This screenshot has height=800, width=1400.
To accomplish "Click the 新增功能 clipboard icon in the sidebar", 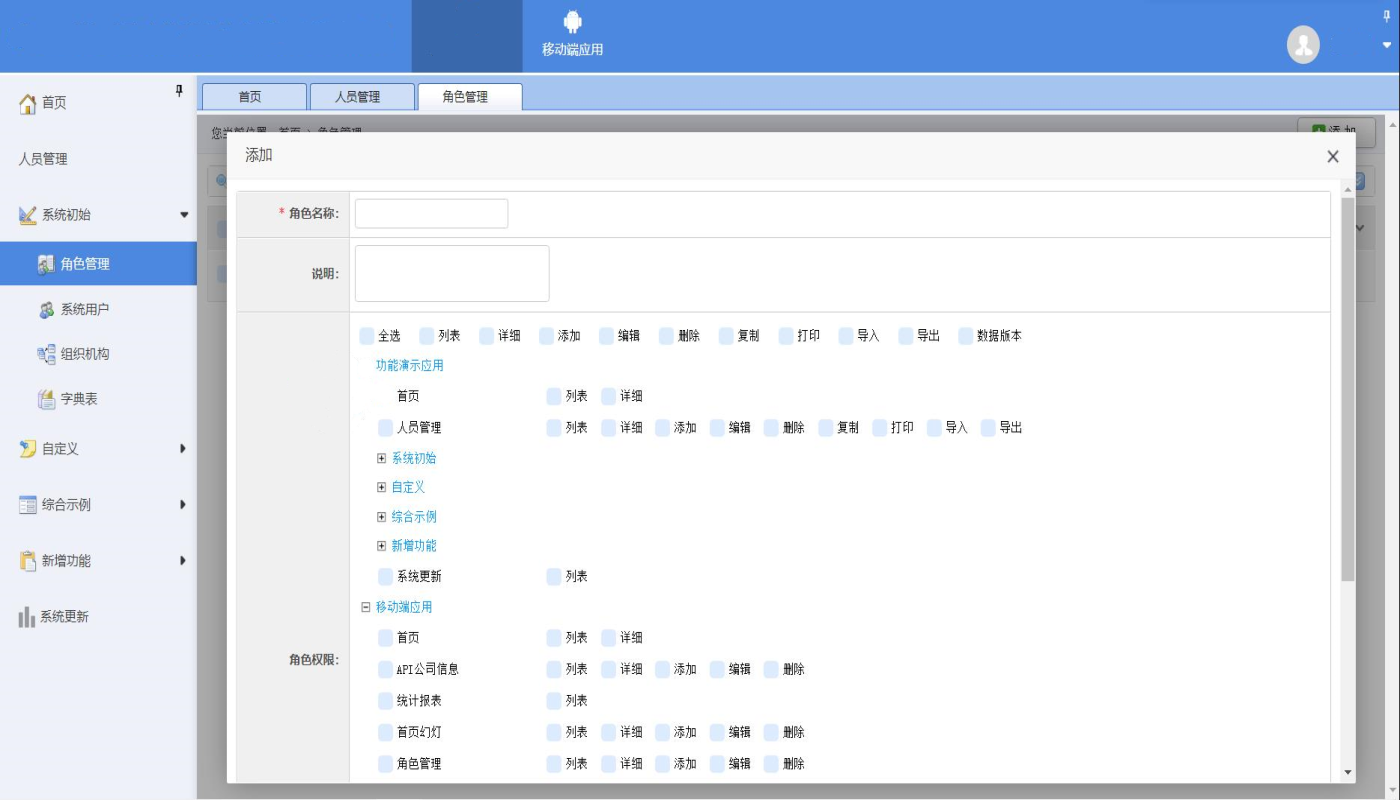I will coord(28,561).
